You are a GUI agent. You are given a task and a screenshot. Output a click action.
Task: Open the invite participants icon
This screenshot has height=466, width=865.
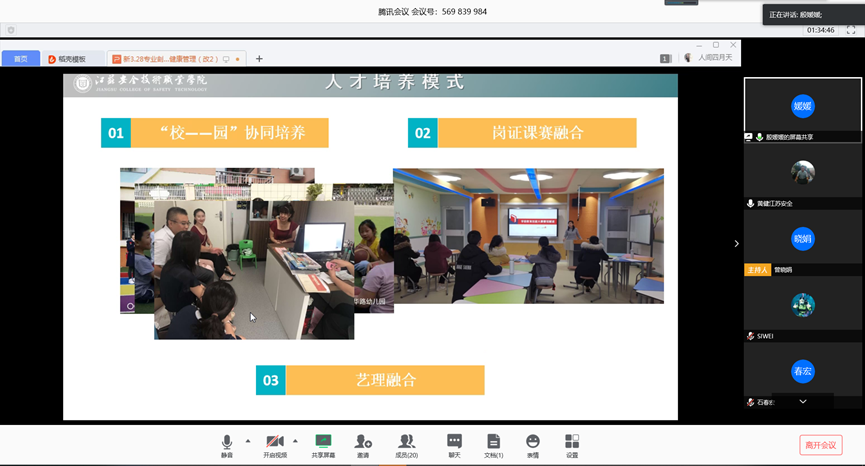pyautogui.click(x=363, y=442)
